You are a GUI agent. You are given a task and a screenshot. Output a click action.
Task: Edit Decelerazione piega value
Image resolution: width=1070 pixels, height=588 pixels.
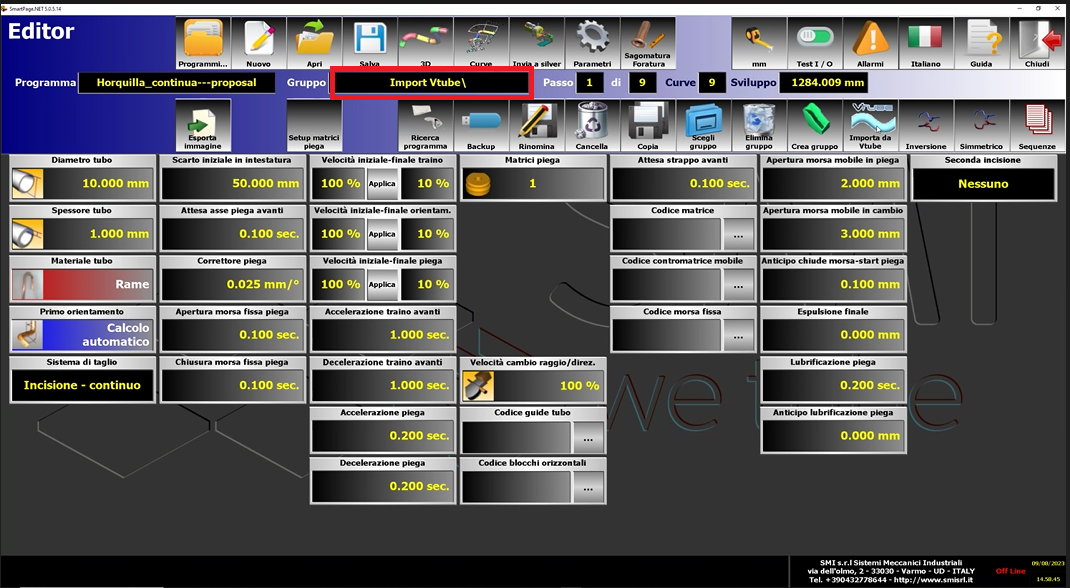pos(383,486)
